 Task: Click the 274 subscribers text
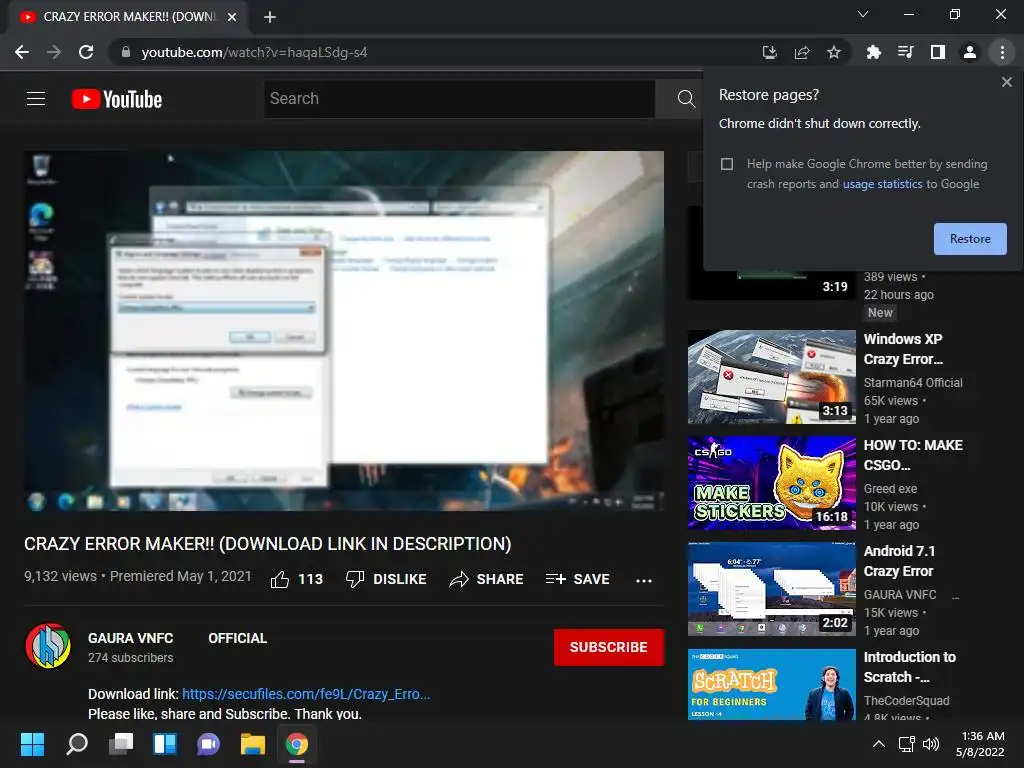(x=131, y=658)
